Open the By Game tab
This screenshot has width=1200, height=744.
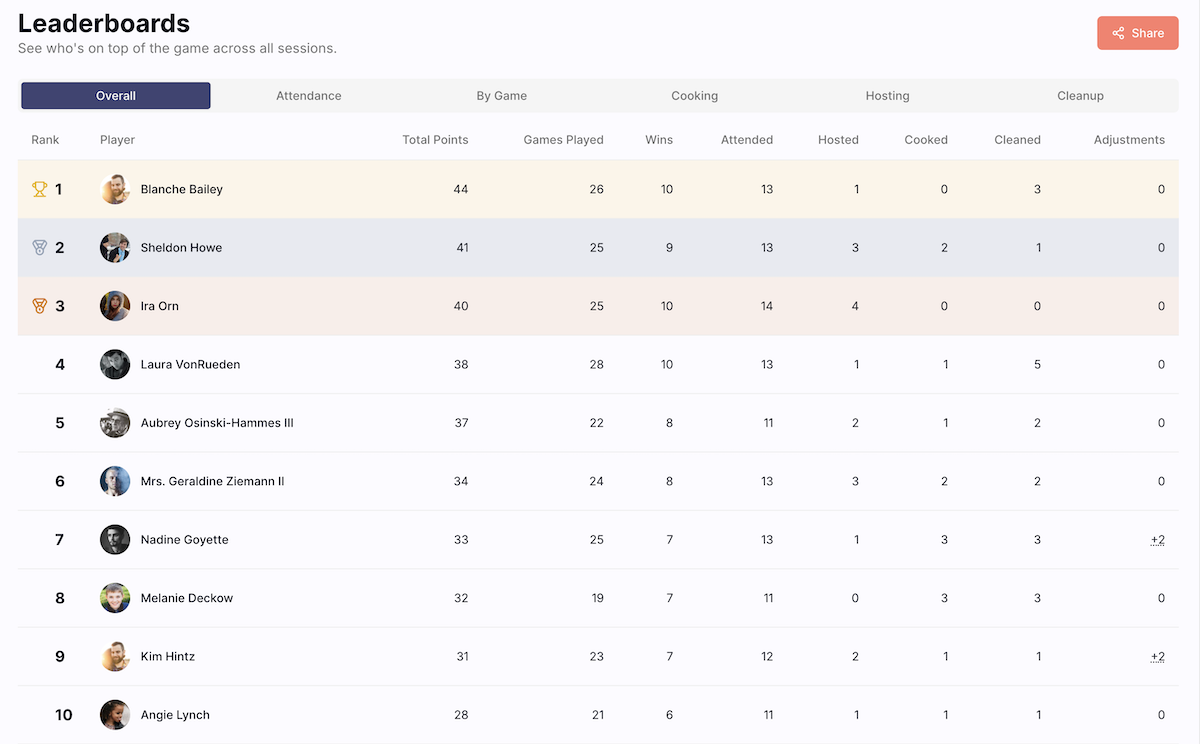point(502,96)
